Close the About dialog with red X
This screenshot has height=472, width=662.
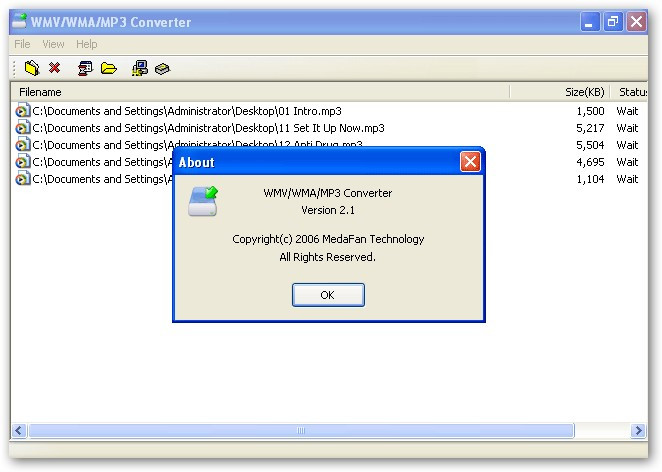(470, 162)
